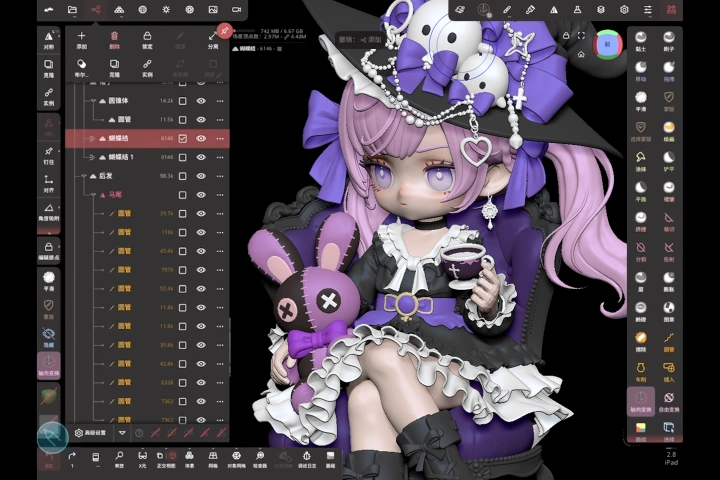Open the Post-process aperture menu
The width and height of the screenshot is (720, 480).
(x=190, y=10)
